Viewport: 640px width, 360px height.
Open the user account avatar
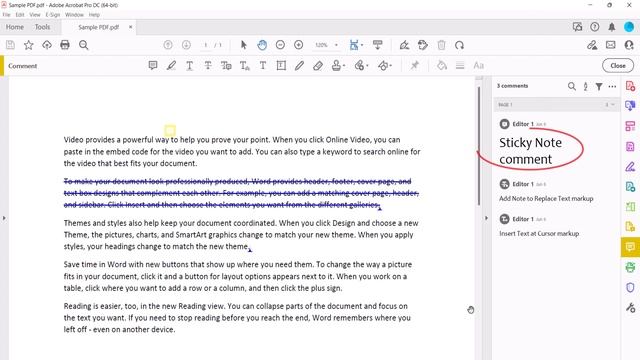tap(629, 27)
